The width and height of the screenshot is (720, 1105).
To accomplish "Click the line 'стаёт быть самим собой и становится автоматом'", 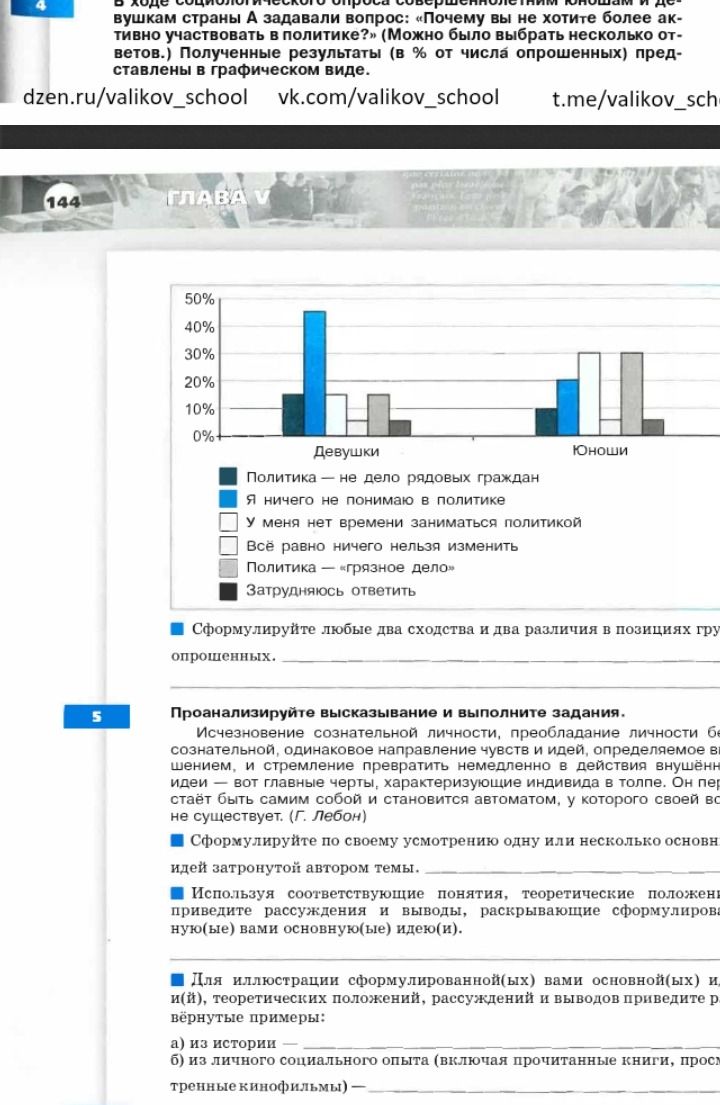I will click(445, 799).
